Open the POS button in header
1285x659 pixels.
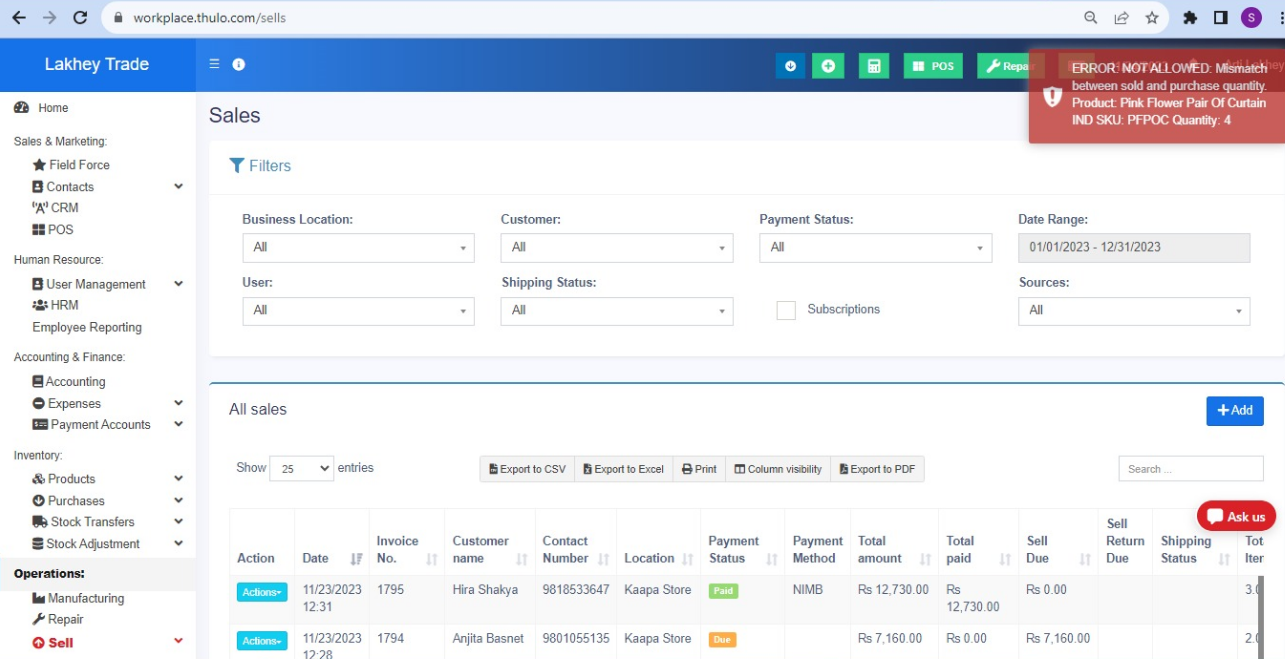point(933,66)
